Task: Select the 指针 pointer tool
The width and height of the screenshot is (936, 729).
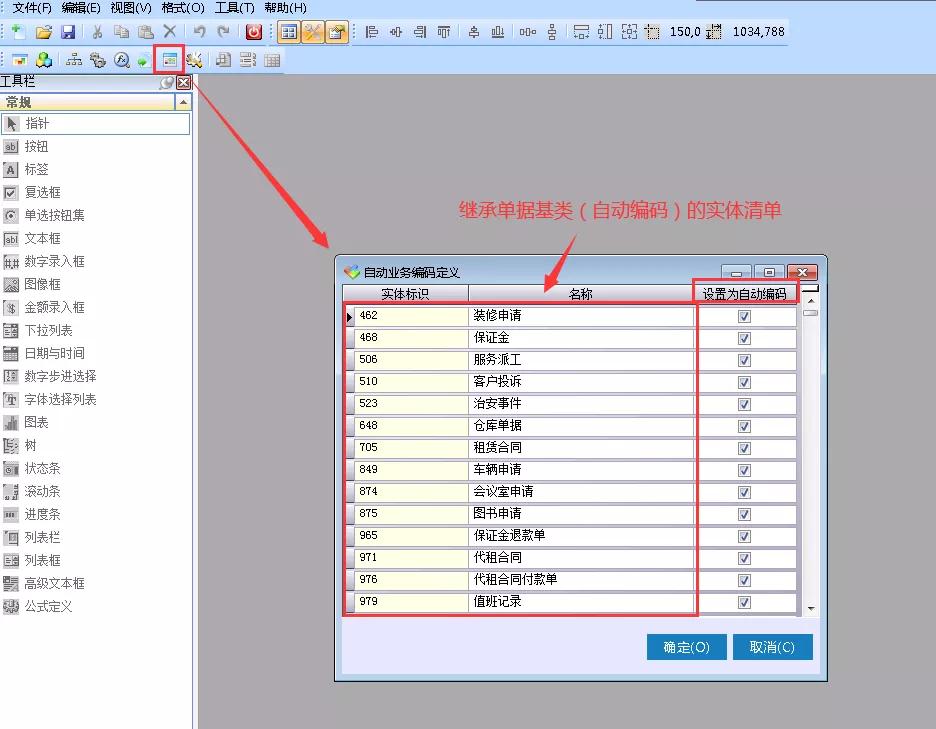Action: (x=96, y=124)
